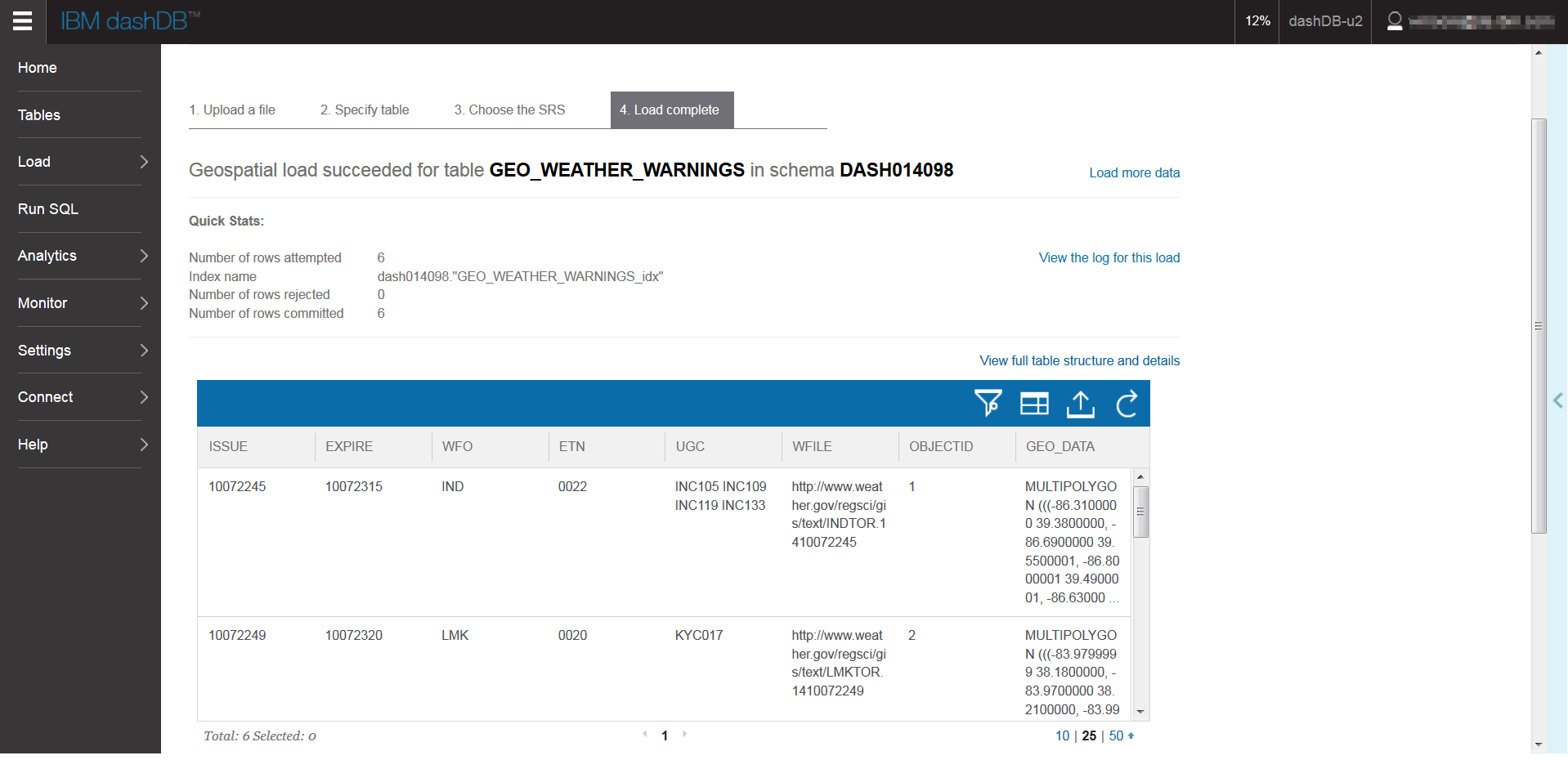Expand the Analytics submenu arrow

[144, 256]
